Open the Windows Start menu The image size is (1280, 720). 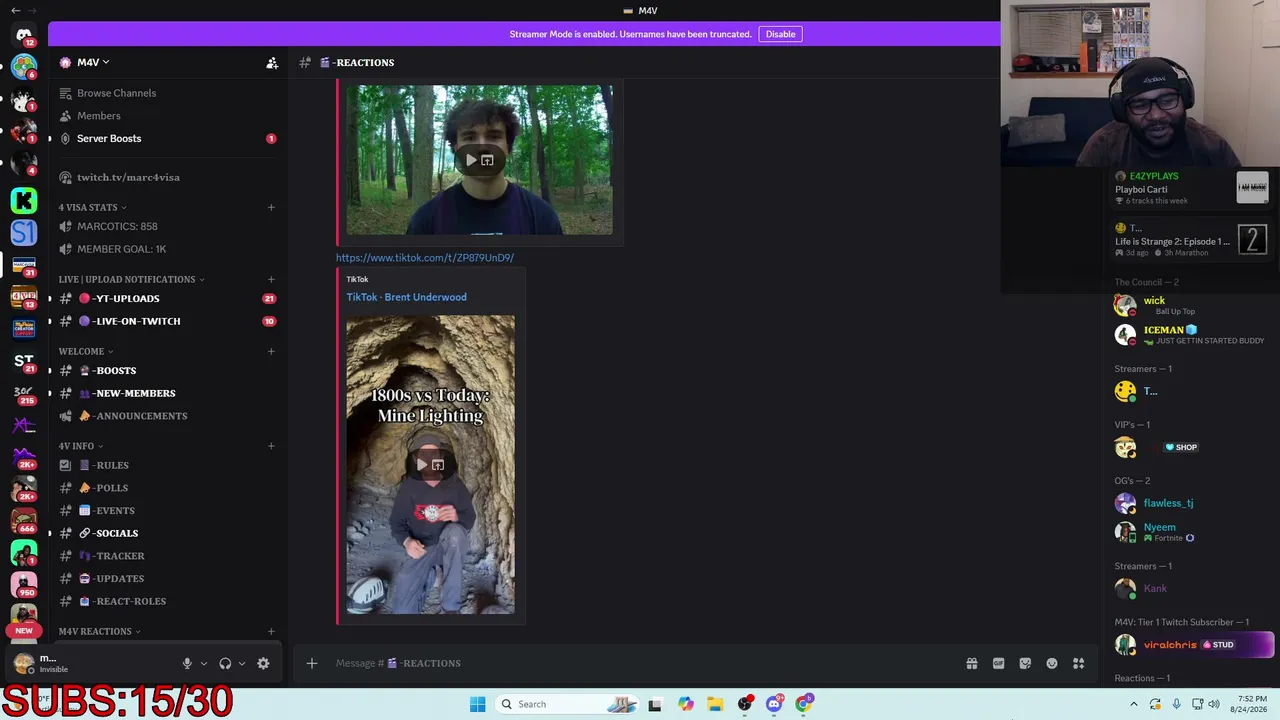coord(478,704)
